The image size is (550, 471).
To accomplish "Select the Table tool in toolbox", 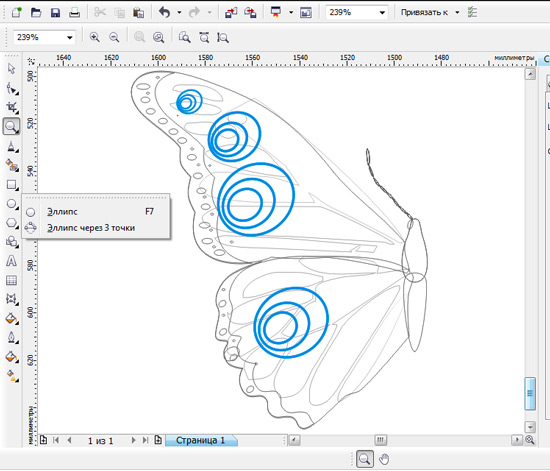I will tap(11, 280).
